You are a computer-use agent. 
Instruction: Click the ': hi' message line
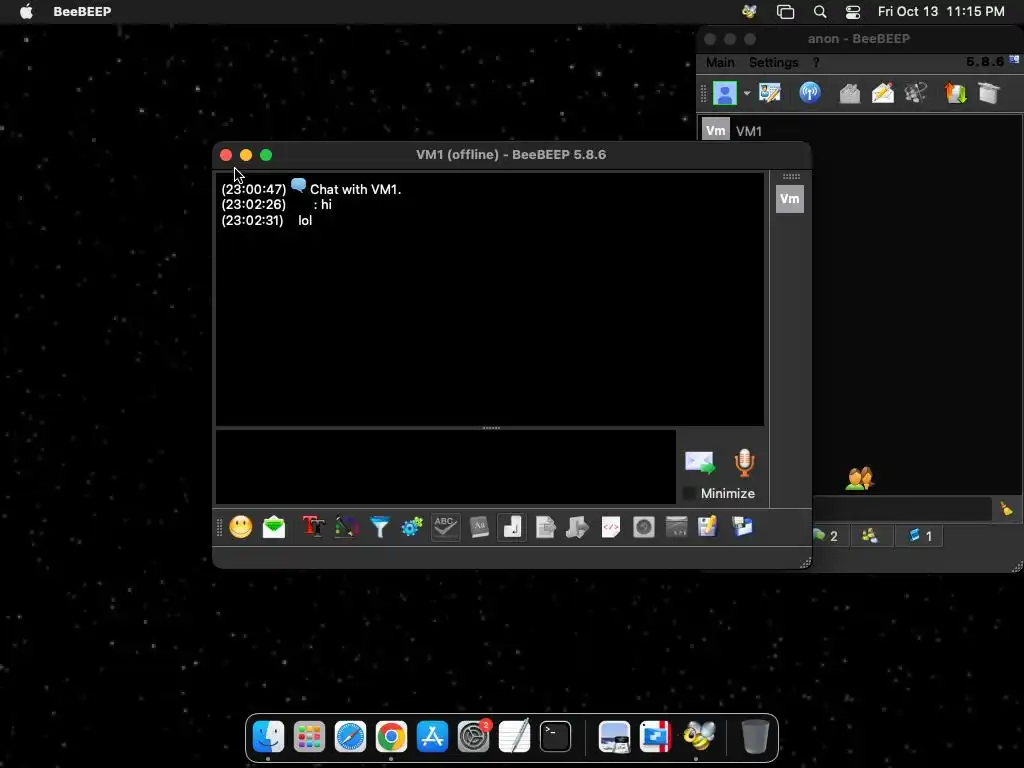click(323, 205)
